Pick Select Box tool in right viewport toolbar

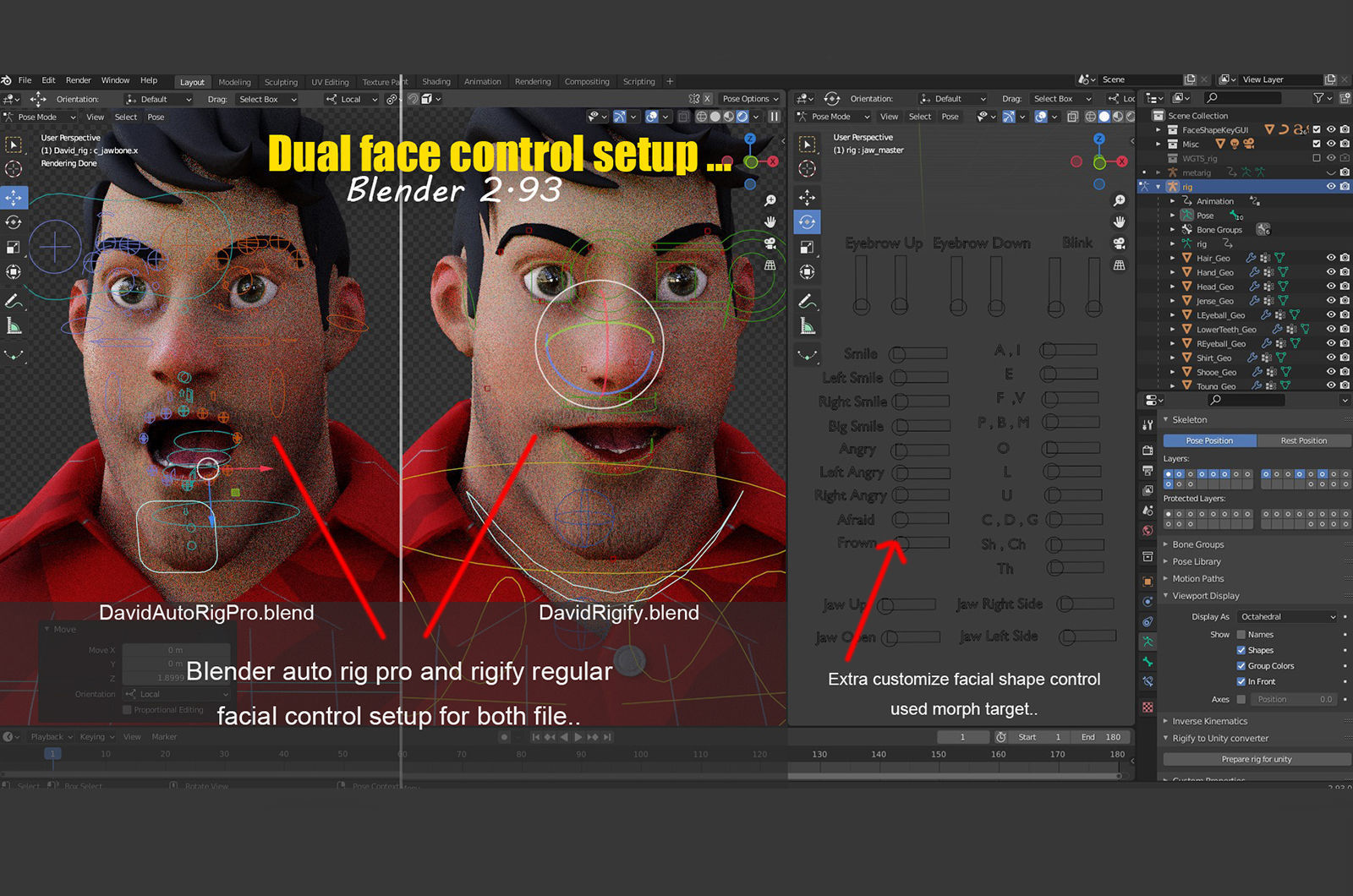808,145
